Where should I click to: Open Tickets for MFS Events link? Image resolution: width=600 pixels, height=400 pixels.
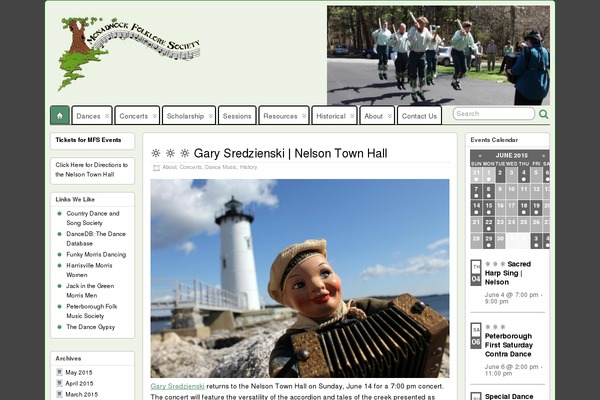pyautogui.click(x=88, y=140)
